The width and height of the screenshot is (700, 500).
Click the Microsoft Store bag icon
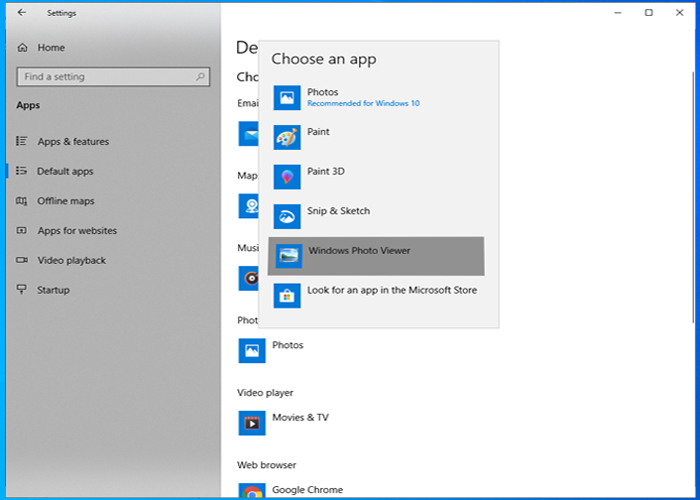287,296
